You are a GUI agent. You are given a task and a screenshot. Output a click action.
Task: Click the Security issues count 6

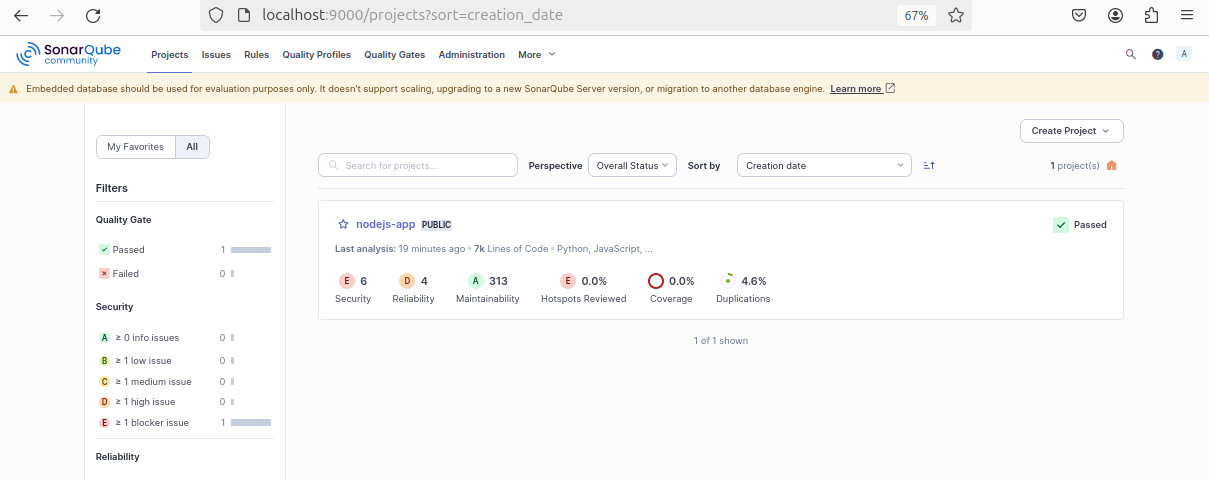click(363, 281)
